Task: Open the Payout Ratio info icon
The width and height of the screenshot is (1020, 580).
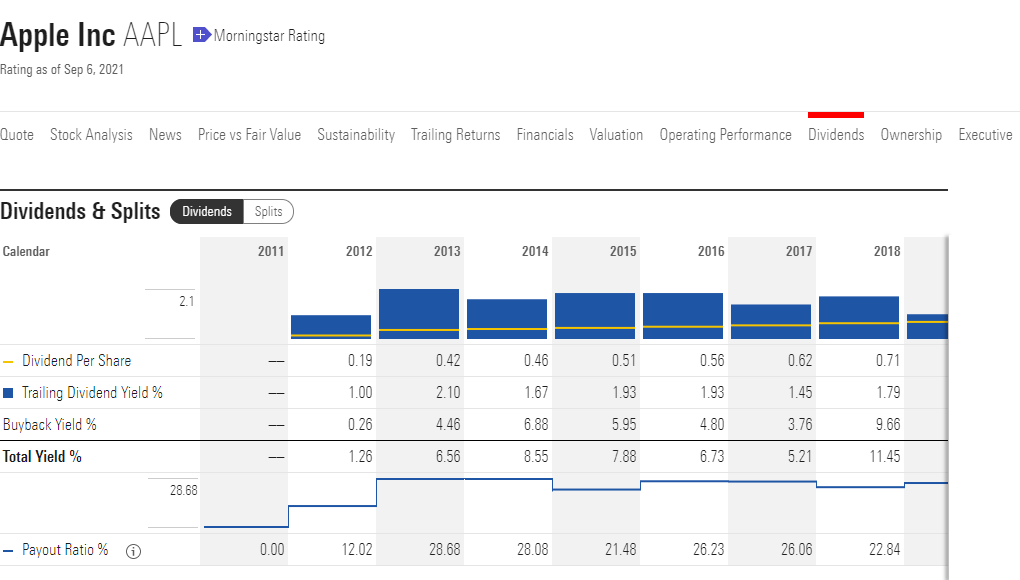Action: [133, 551]
